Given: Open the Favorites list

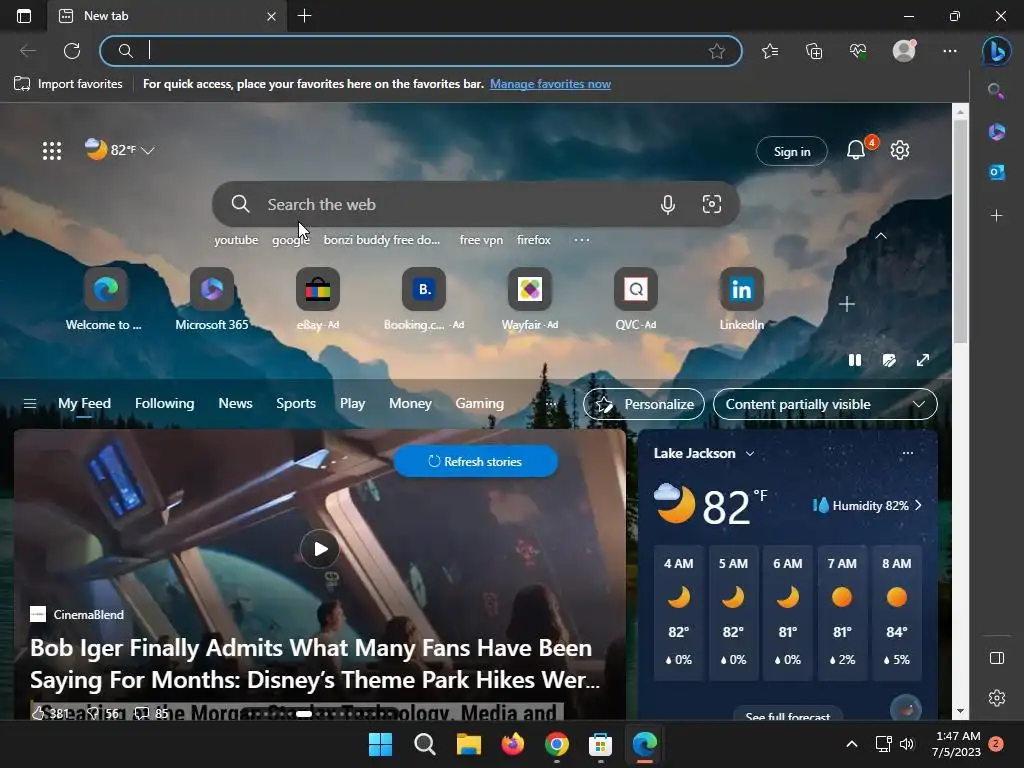Looking at the screenshot, I should coord(770,51).
